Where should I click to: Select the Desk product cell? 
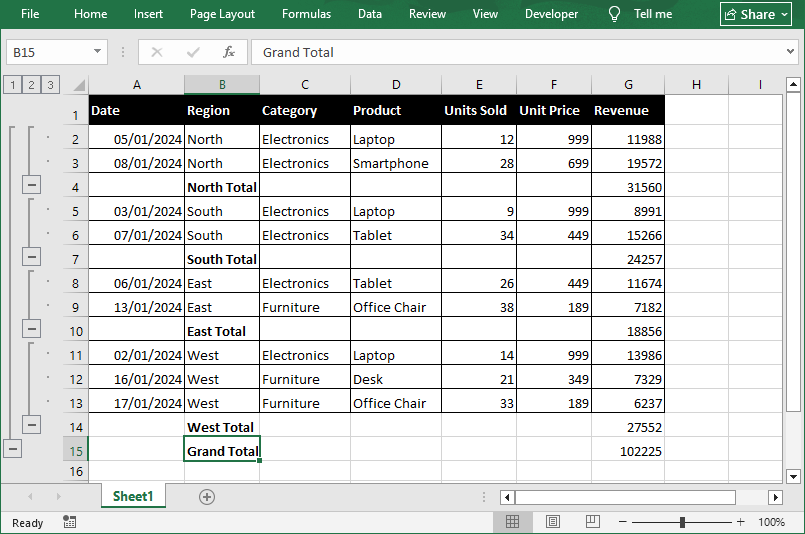396,379
